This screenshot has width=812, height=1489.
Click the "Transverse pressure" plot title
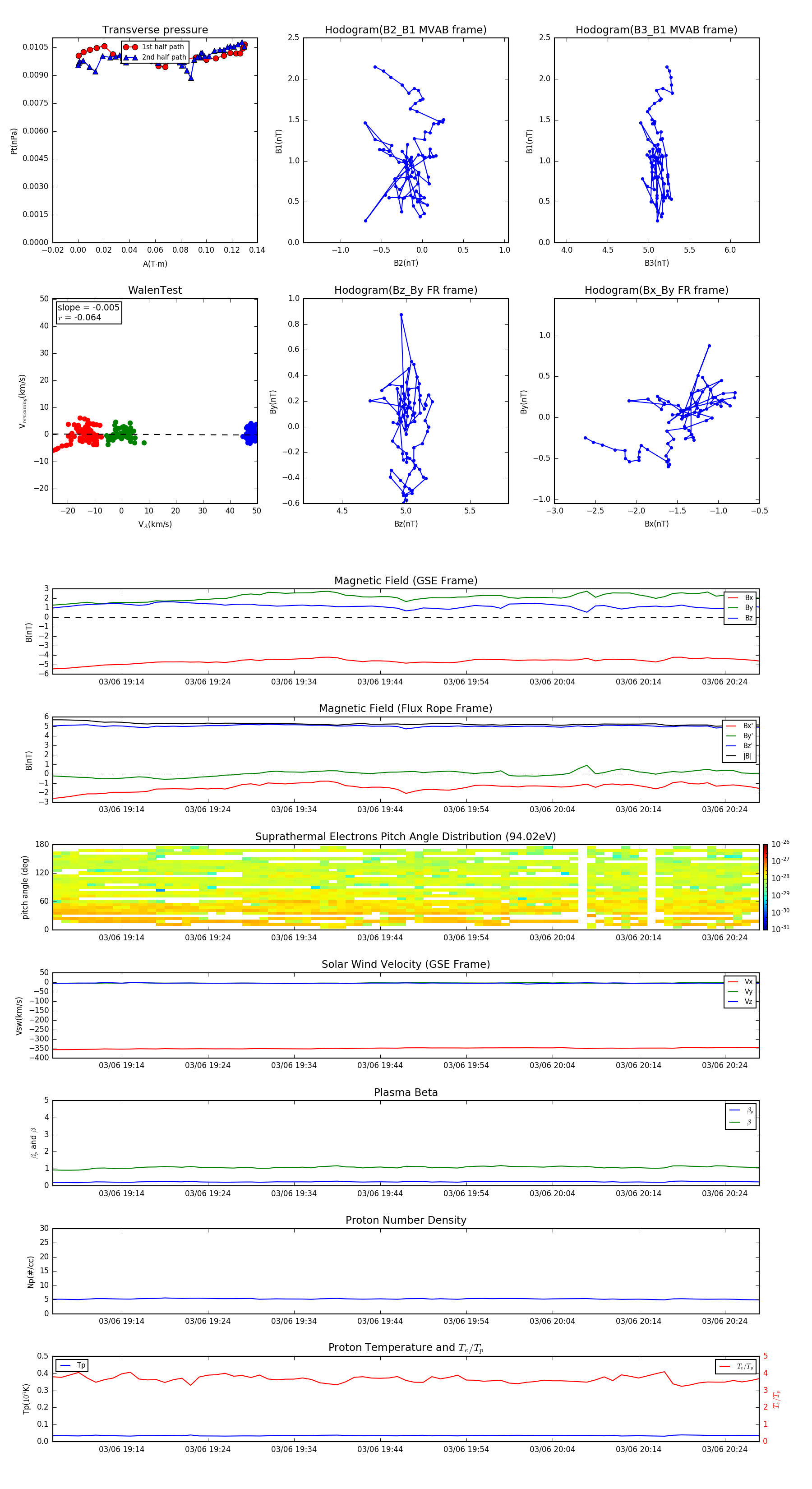click(155, 30)
